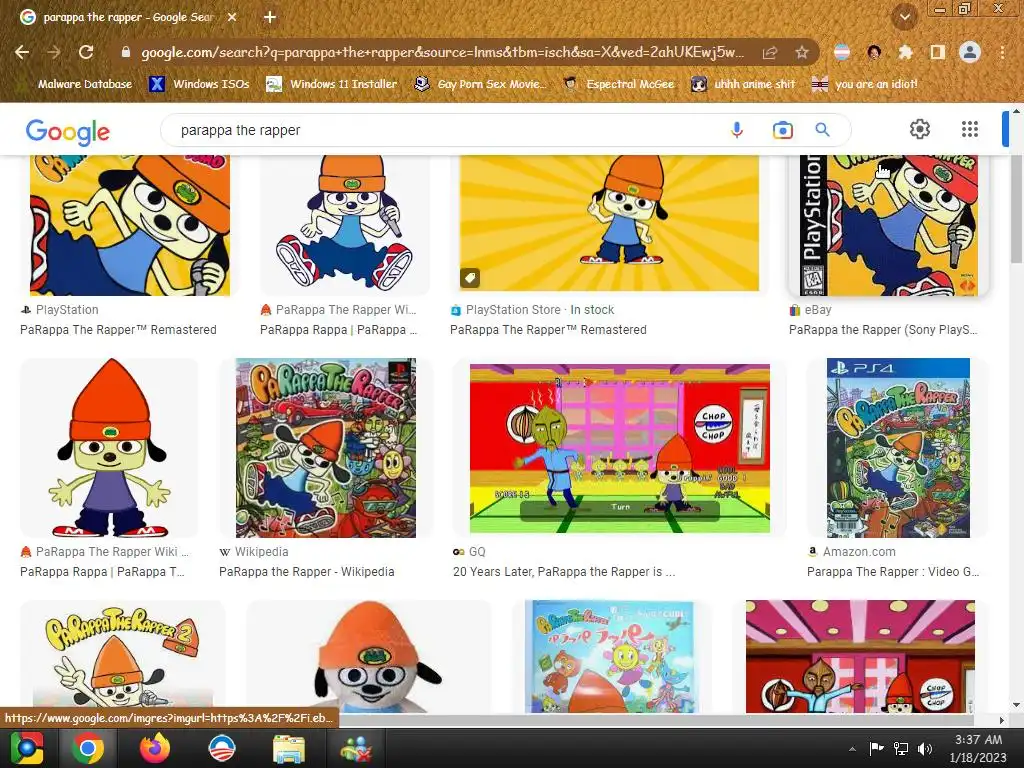Image resolution: width=1024 pixels, height=768 pixels.
Task: Open Chrome three-dot menu
Action: point(1002,52)
